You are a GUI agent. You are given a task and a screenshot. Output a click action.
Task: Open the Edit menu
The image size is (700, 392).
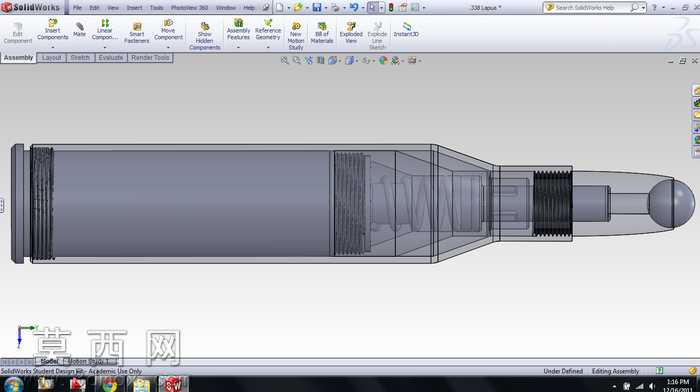pos(94,8)
